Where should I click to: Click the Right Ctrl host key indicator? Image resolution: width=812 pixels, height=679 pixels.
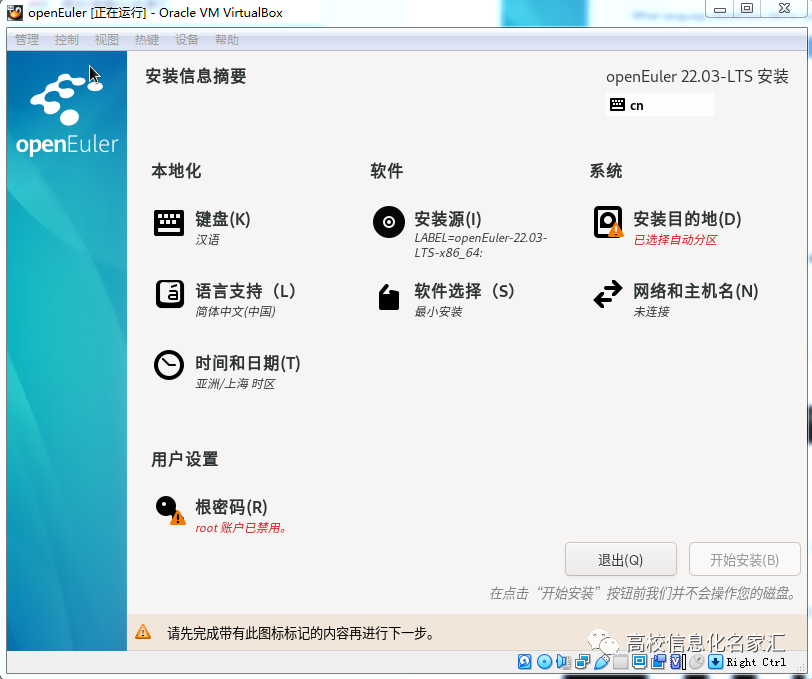tap(757, 662)
